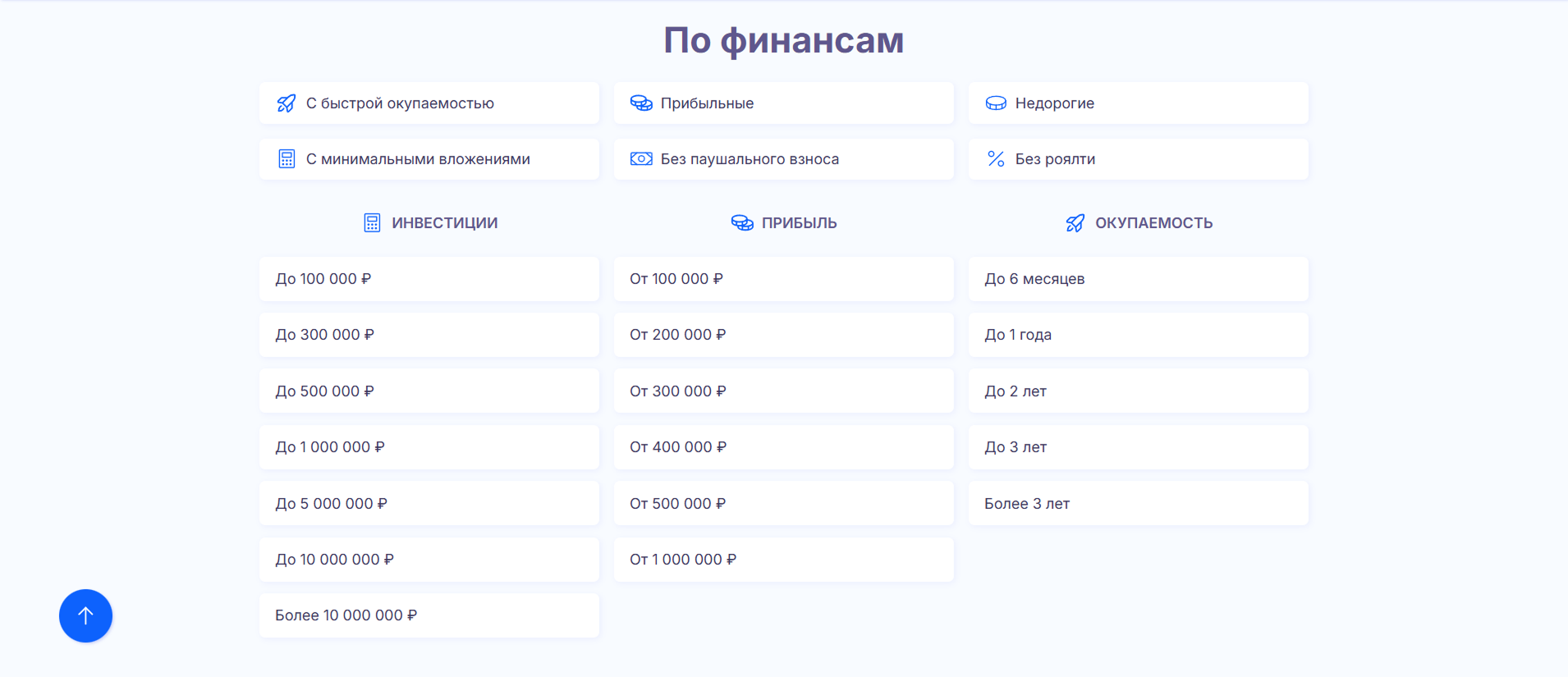Click the ПРИБЫЛЬ column heading text
Viewport: 1568px width, 677px height.
click(x=800, y=223)
